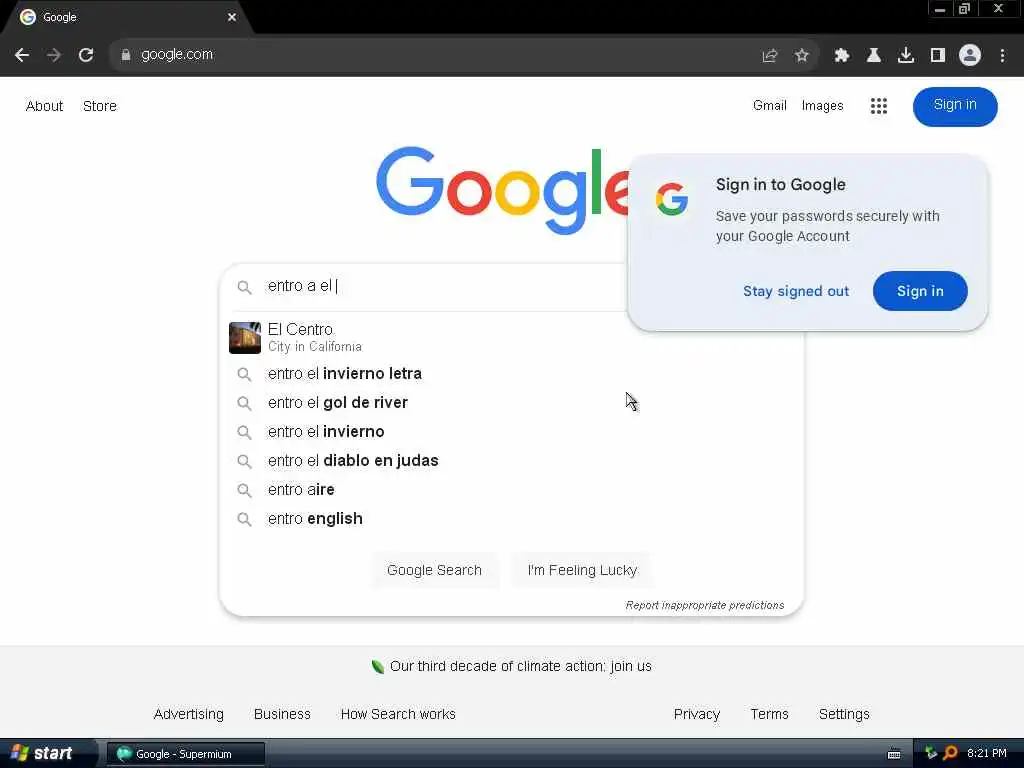Open Business footer link
The height and width of the screenshot is (768, 1024).
point(282,714)
